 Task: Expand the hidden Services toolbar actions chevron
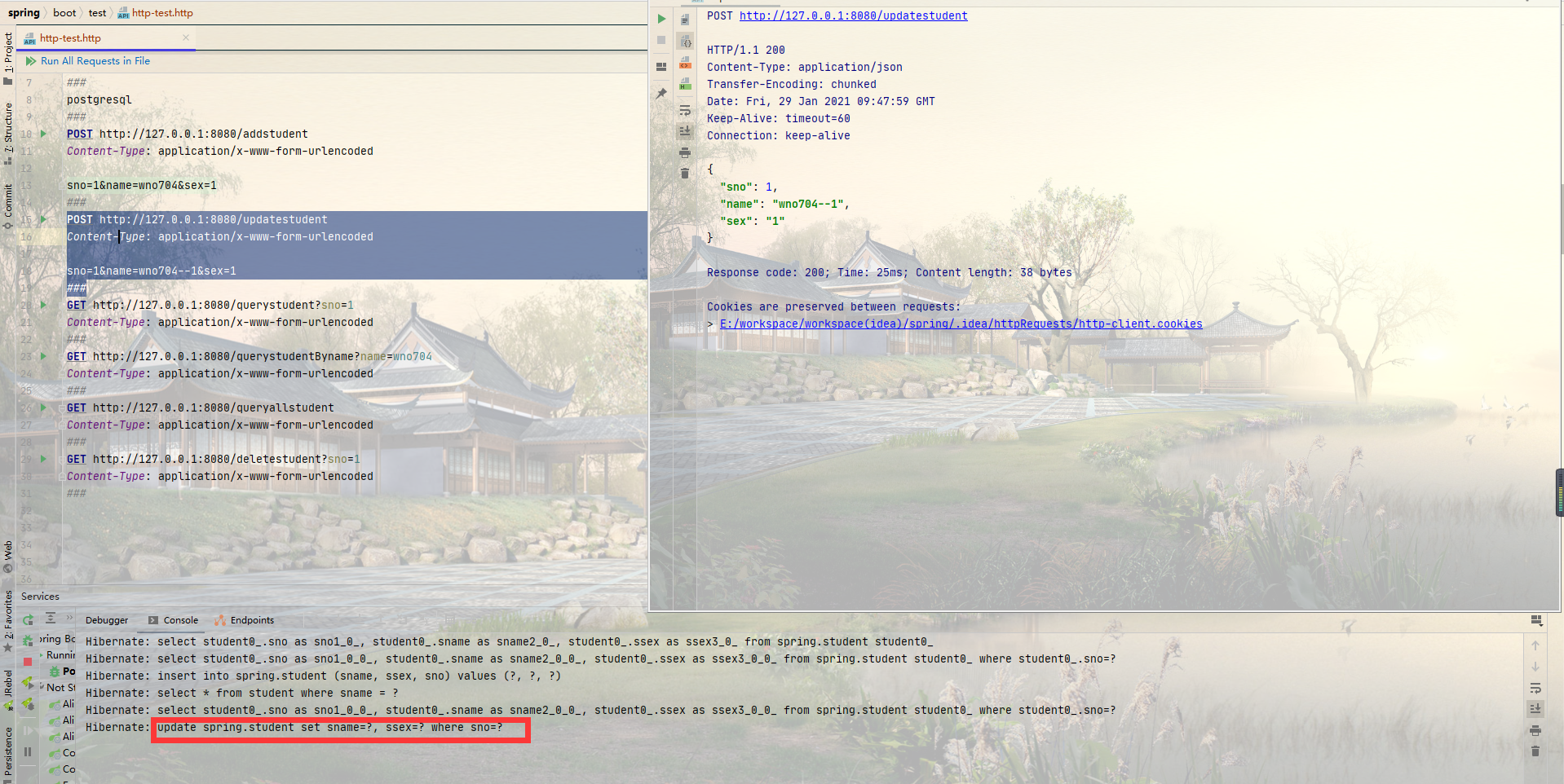(69, 619)
